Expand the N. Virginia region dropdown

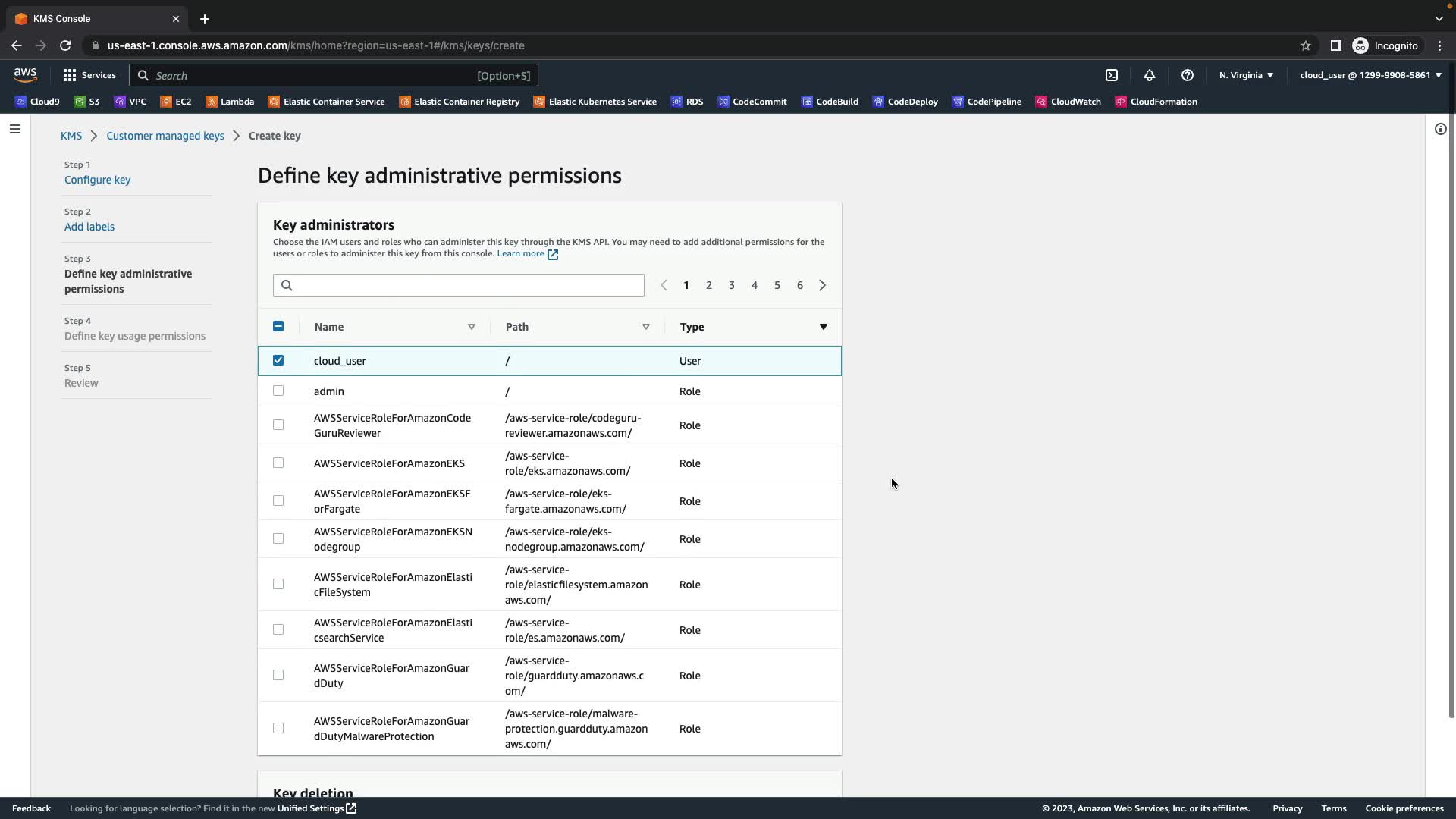click(x=1246, y=75)
